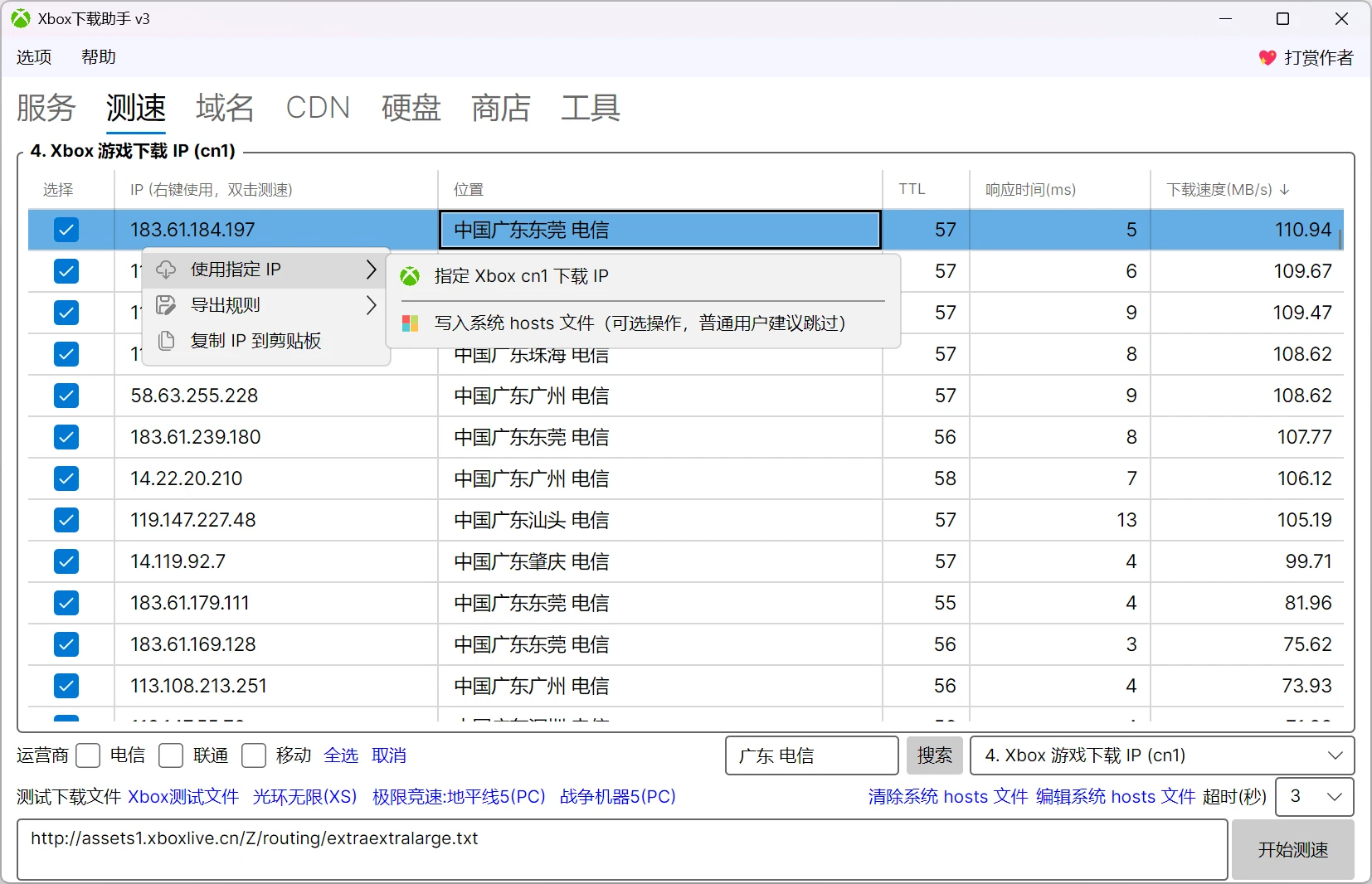Switch to the 服务 tab
The height and width of the screenshot is (884, 1372).
[x=46, y=108]
